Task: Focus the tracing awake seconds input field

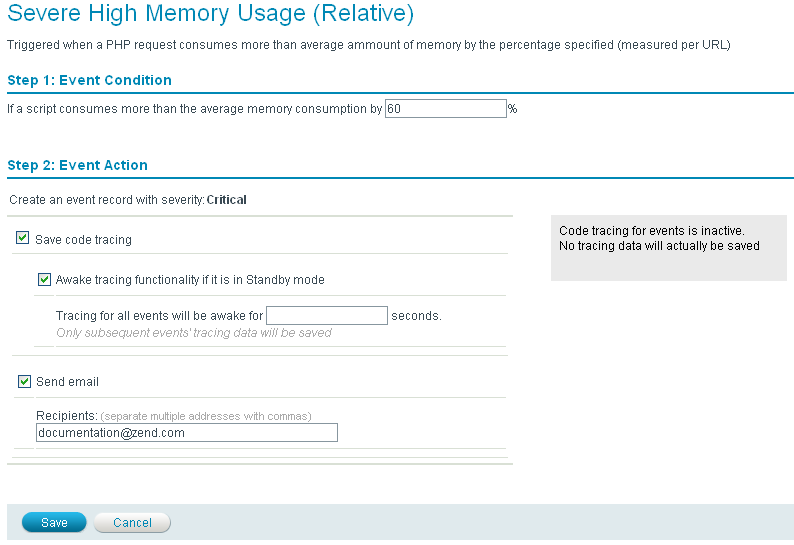Action: (326, 316)
